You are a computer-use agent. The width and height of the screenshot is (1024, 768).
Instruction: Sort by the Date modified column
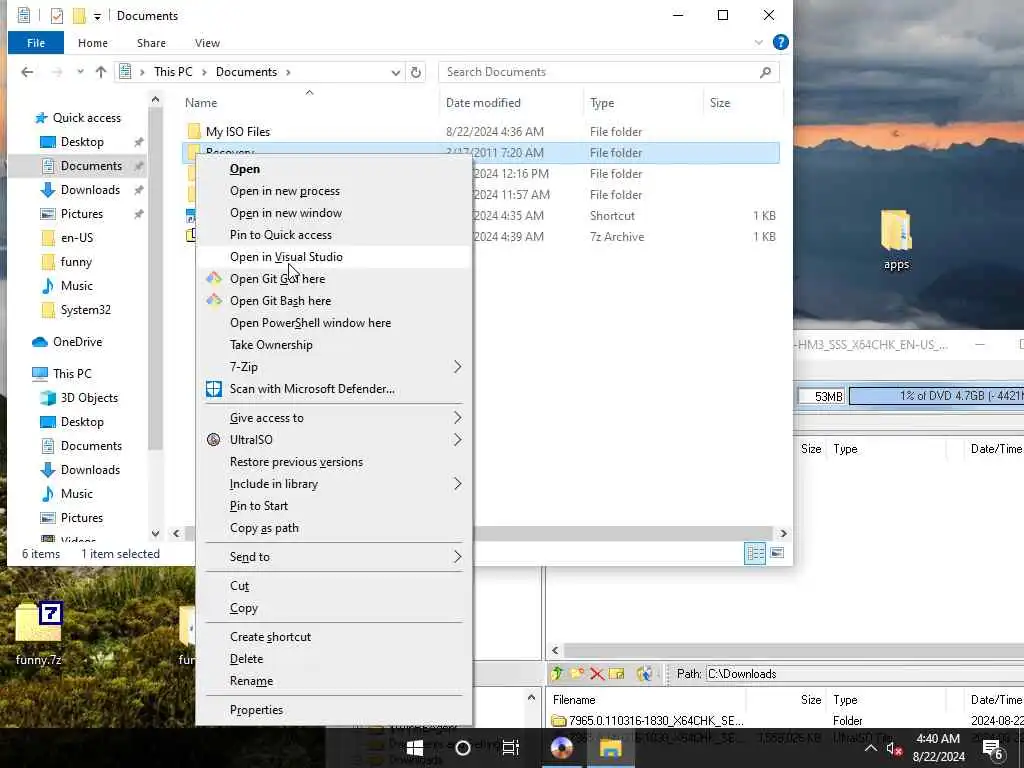(x=511, y=103)
